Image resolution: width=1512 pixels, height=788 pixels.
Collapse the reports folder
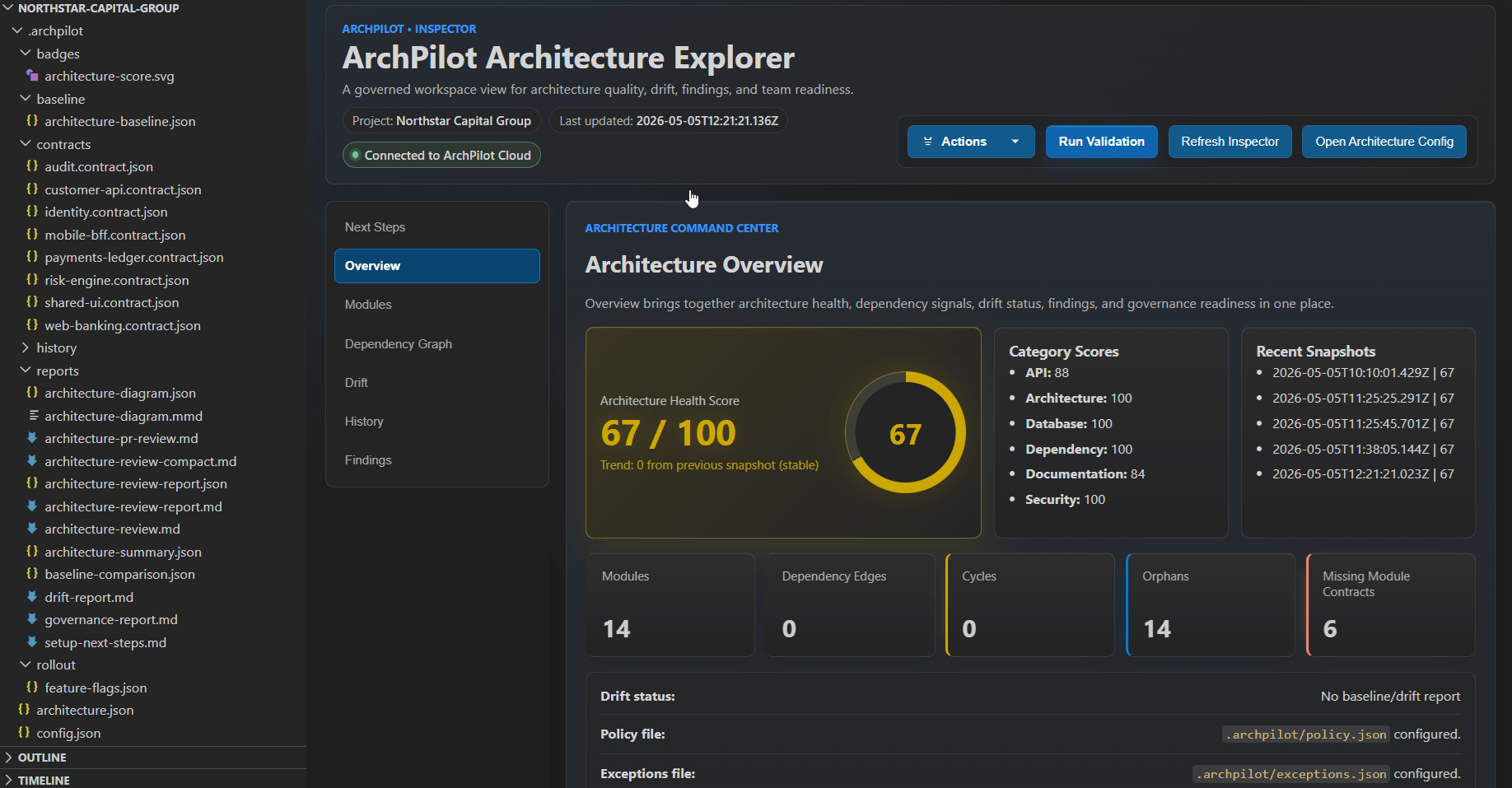coord(25,371)
